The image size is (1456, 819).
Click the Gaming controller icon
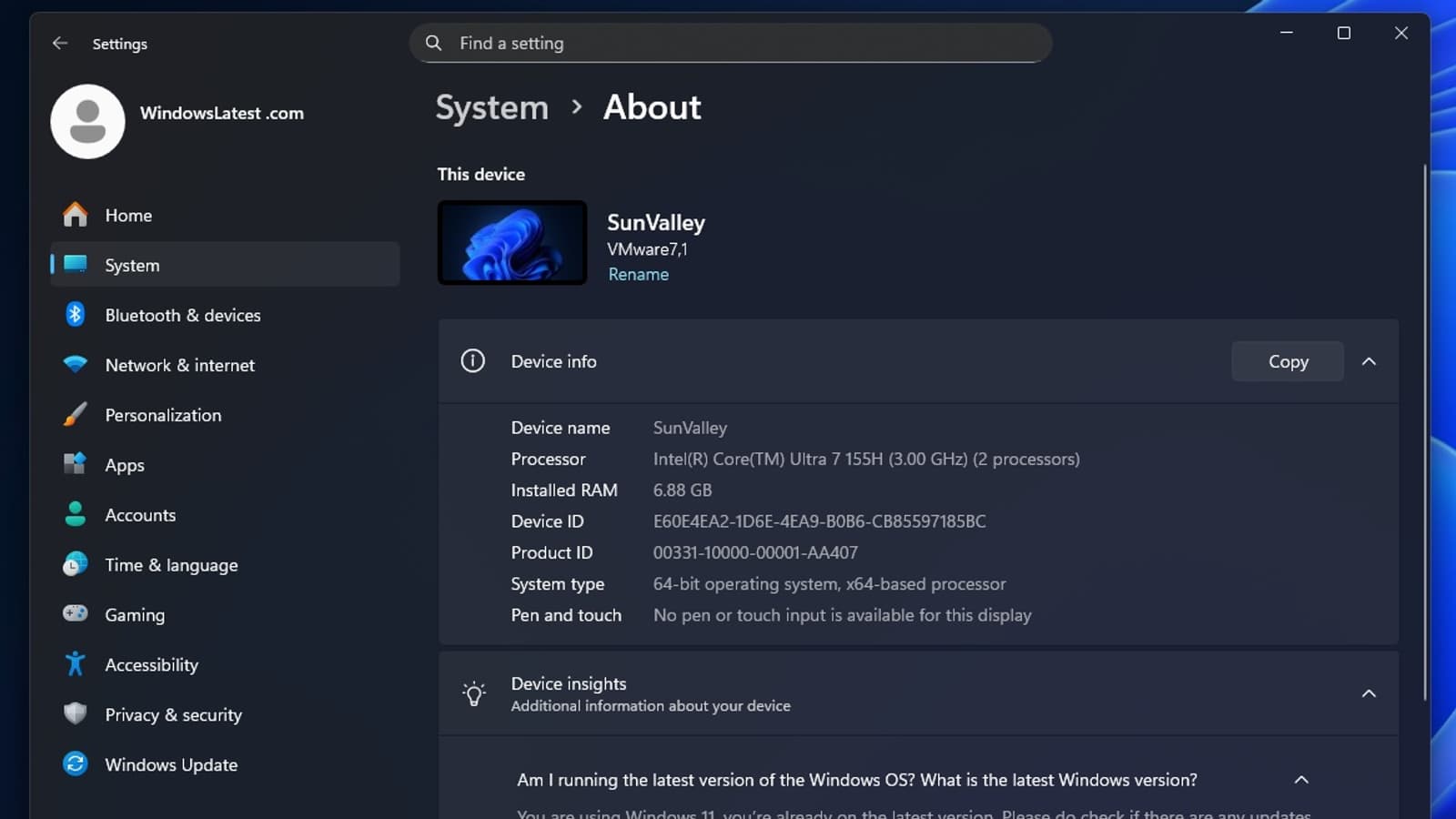coord(76,613)
